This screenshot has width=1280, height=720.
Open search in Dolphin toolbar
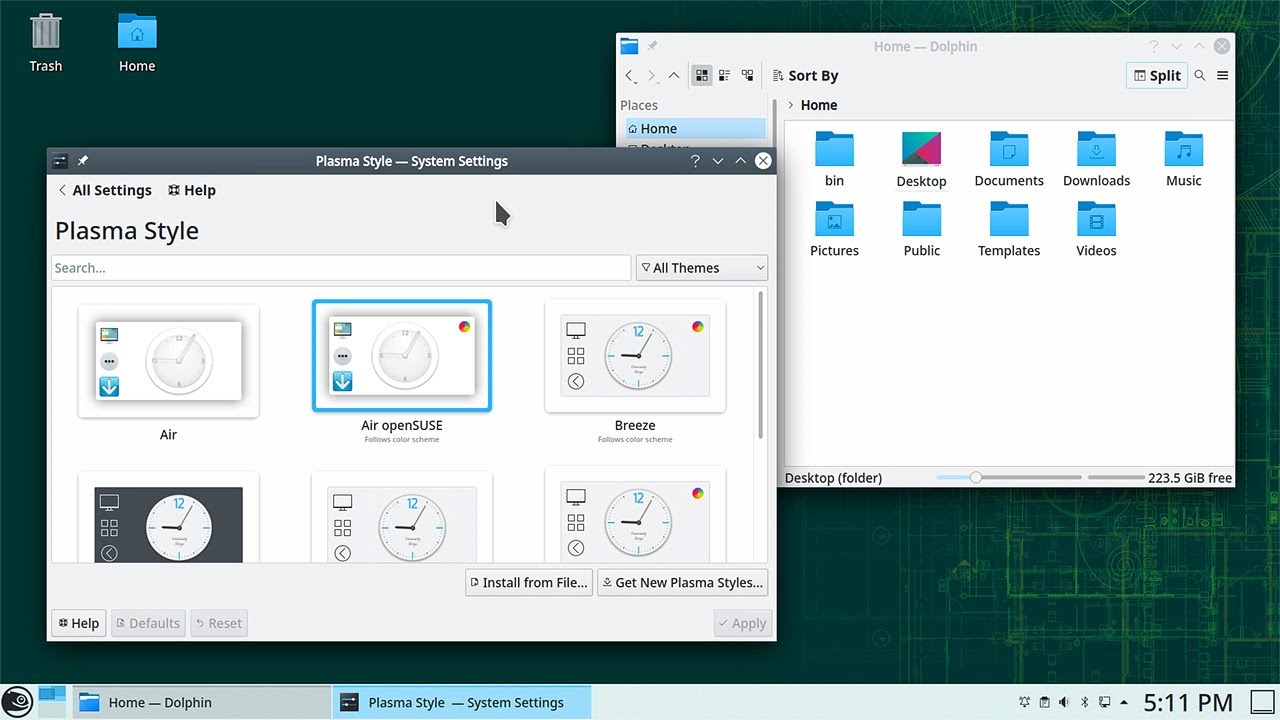click(x=1200, y=76)
